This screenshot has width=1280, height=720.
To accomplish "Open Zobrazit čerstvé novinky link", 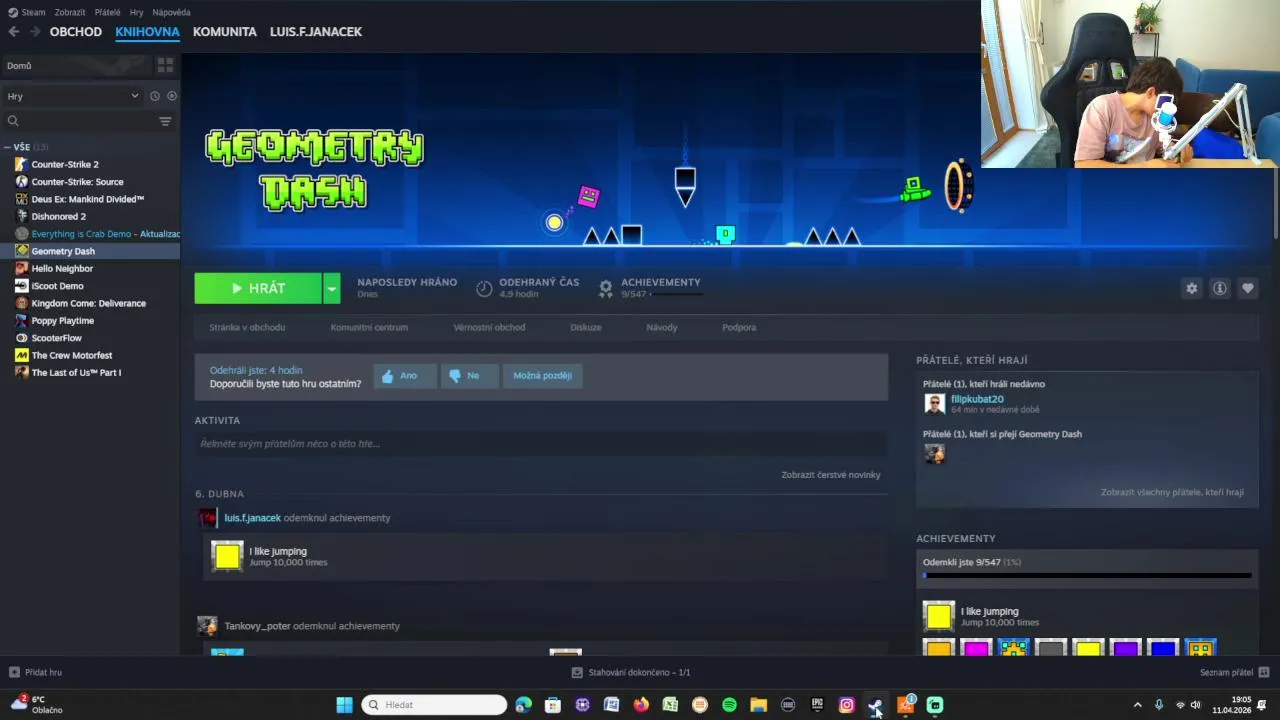I will tap(831, 475).
